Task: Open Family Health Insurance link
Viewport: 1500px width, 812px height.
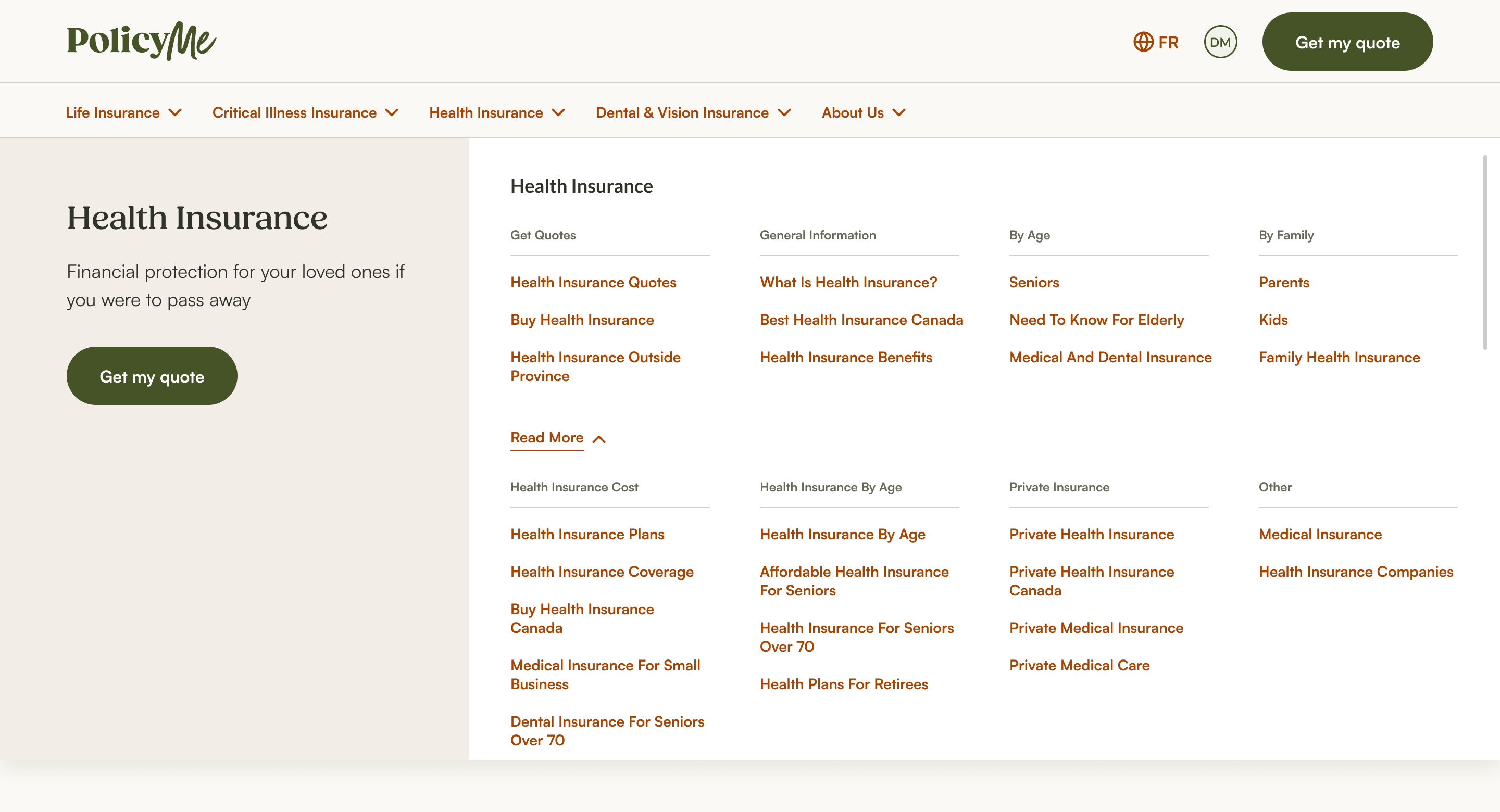Action: 1339,357
